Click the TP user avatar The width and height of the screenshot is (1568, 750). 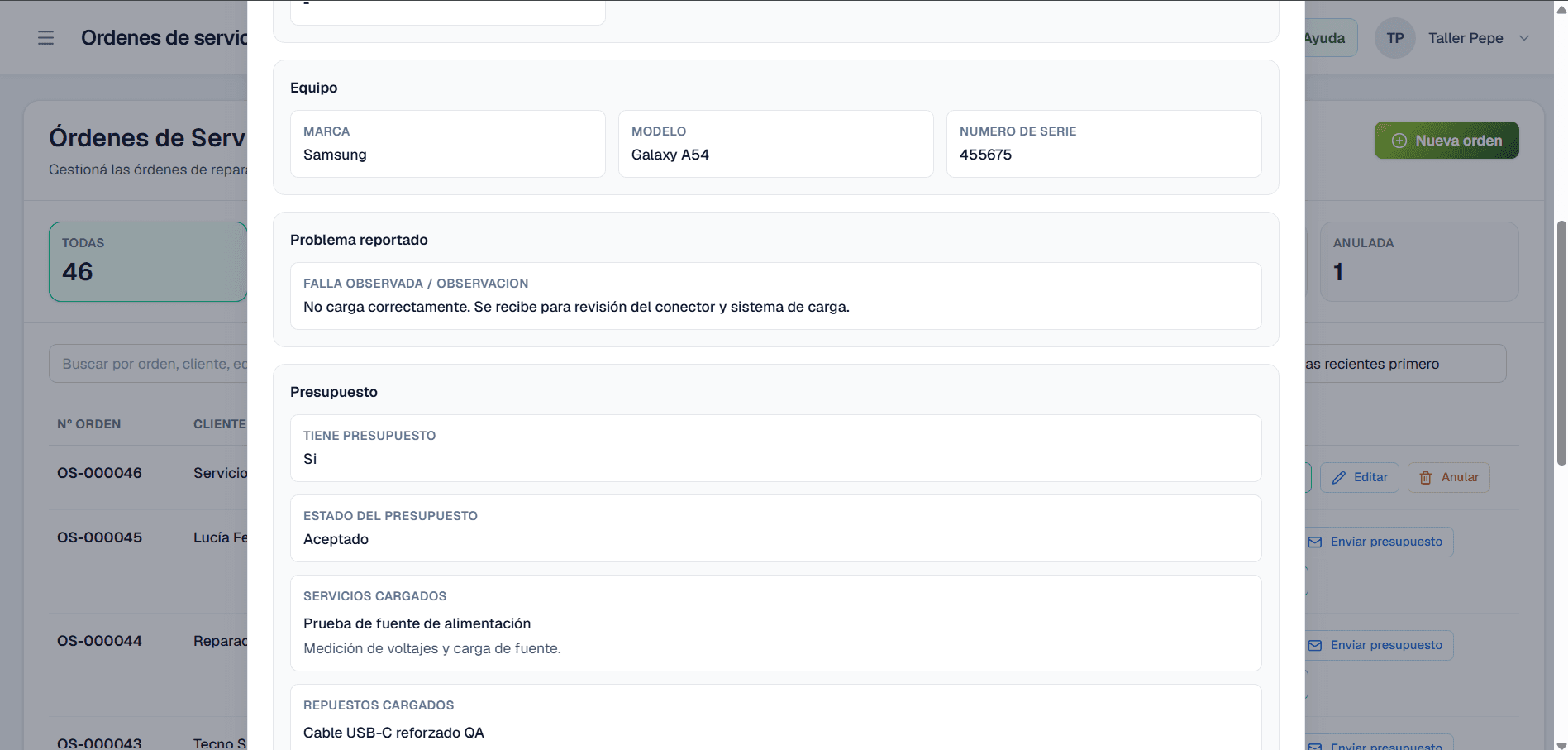[1394, 38]
